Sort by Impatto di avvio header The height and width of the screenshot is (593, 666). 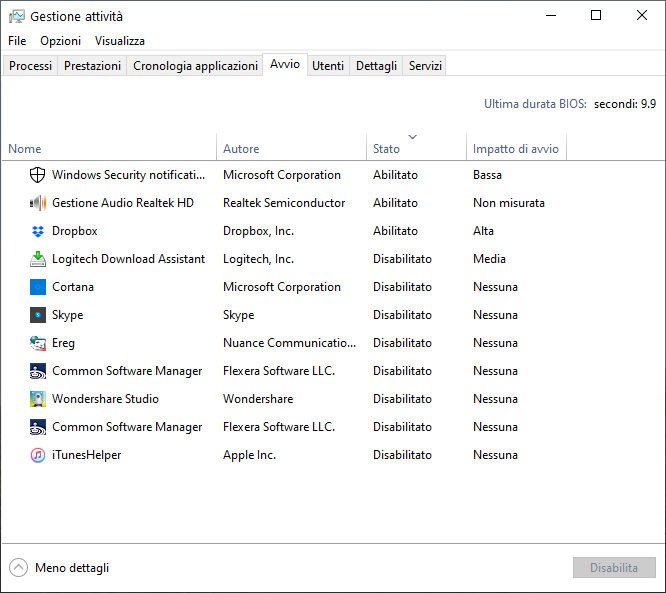point(516,149)
